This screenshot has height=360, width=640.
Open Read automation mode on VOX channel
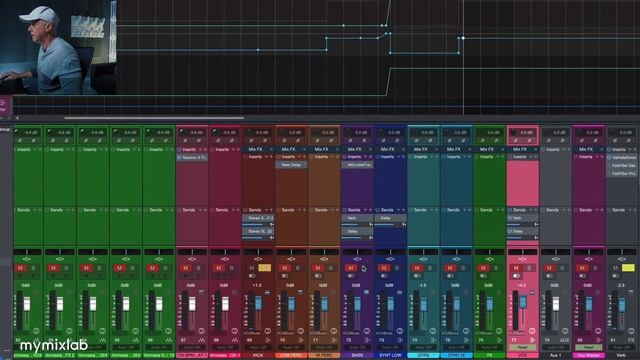click(x=522, y=347)
